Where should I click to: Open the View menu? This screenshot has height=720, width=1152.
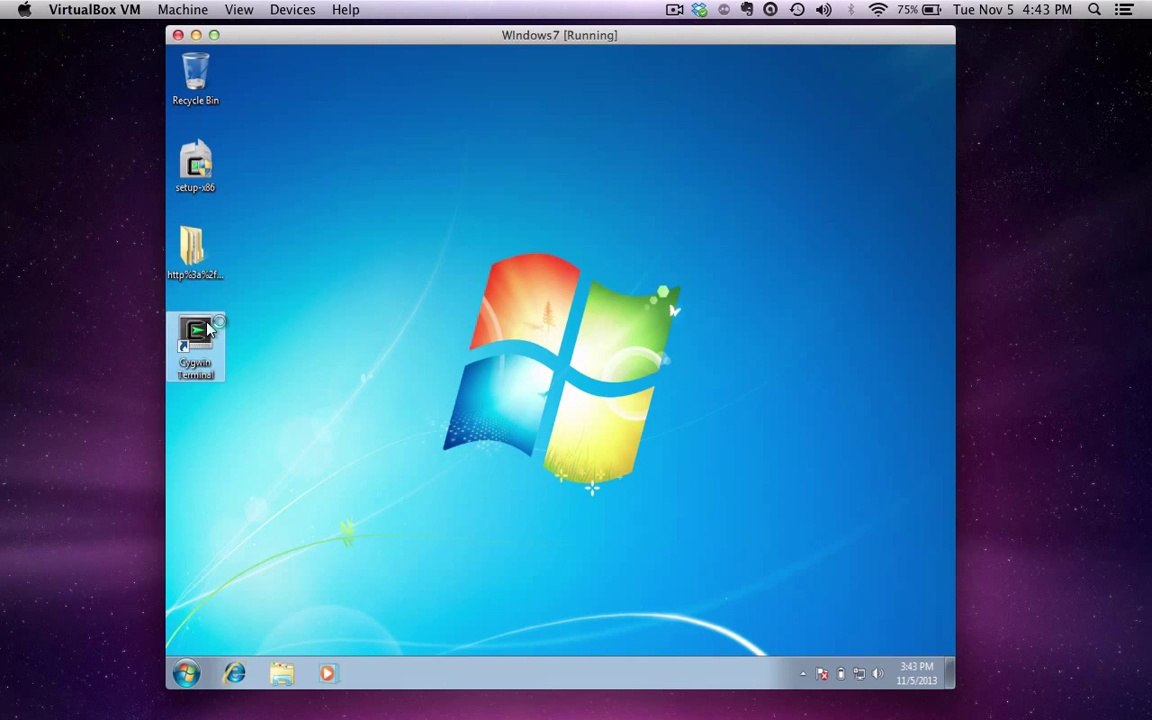[239, 10]
